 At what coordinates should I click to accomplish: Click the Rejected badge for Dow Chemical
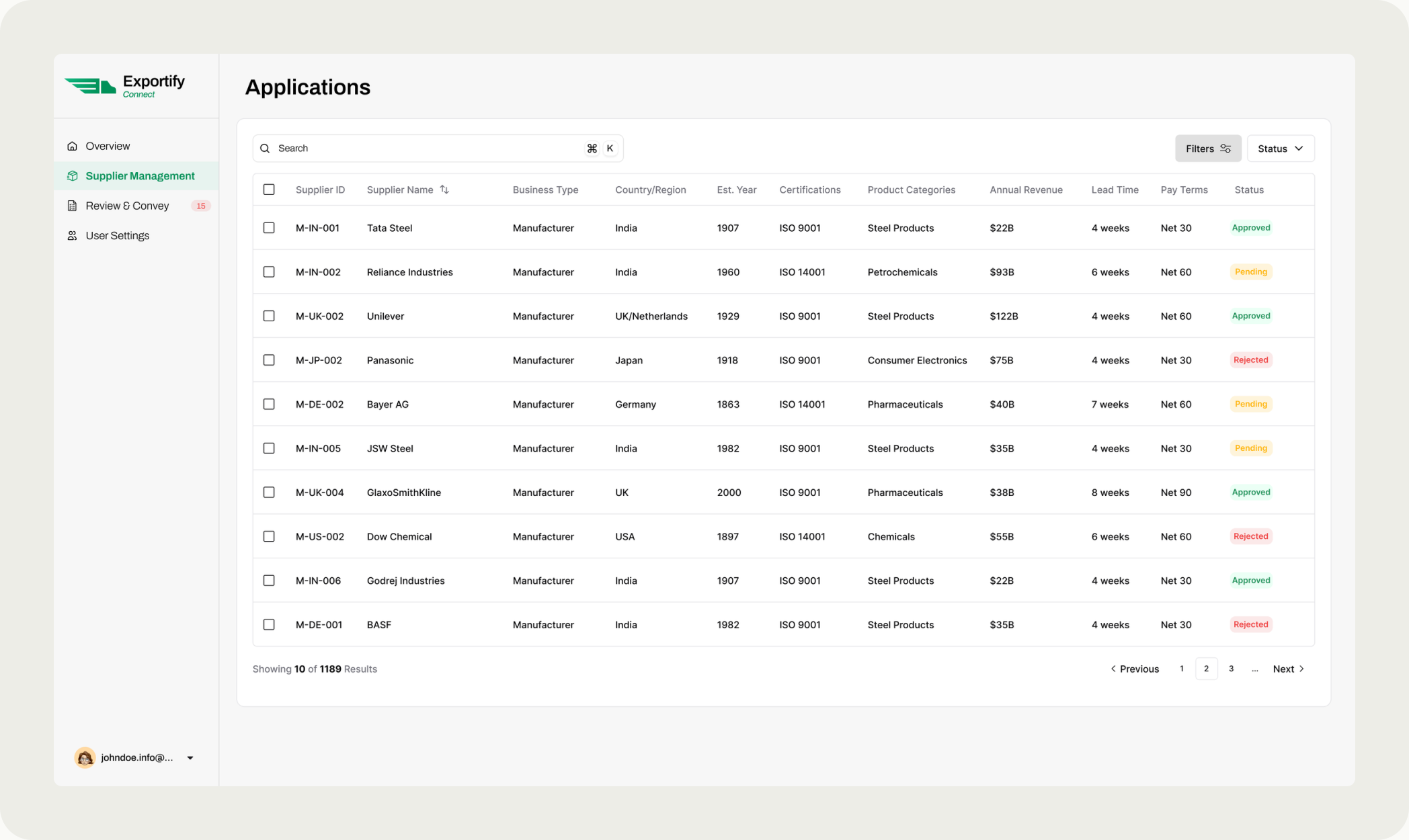point(1251,536)
